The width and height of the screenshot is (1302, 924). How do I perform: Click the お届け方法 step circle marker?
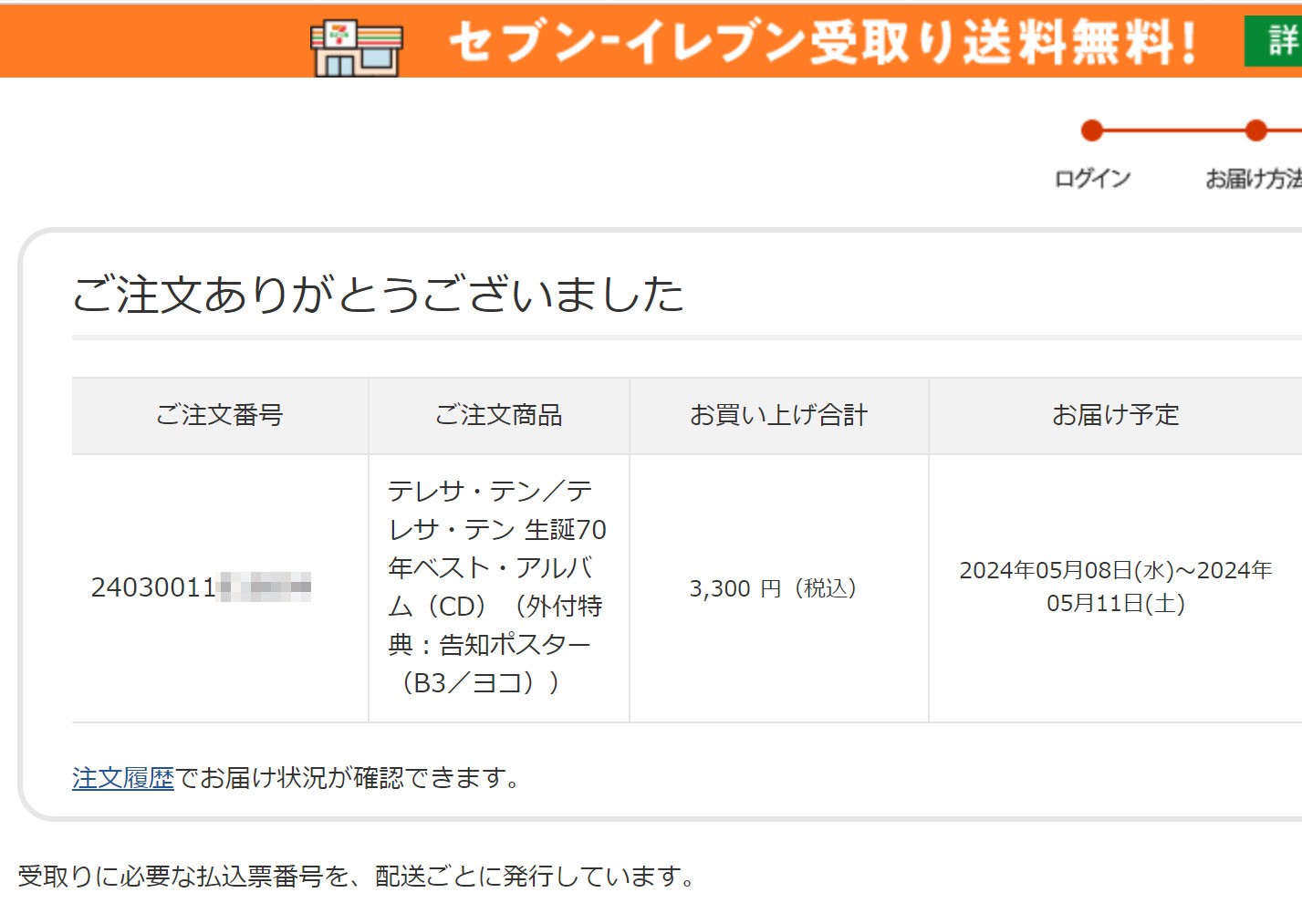(1256, 130)
